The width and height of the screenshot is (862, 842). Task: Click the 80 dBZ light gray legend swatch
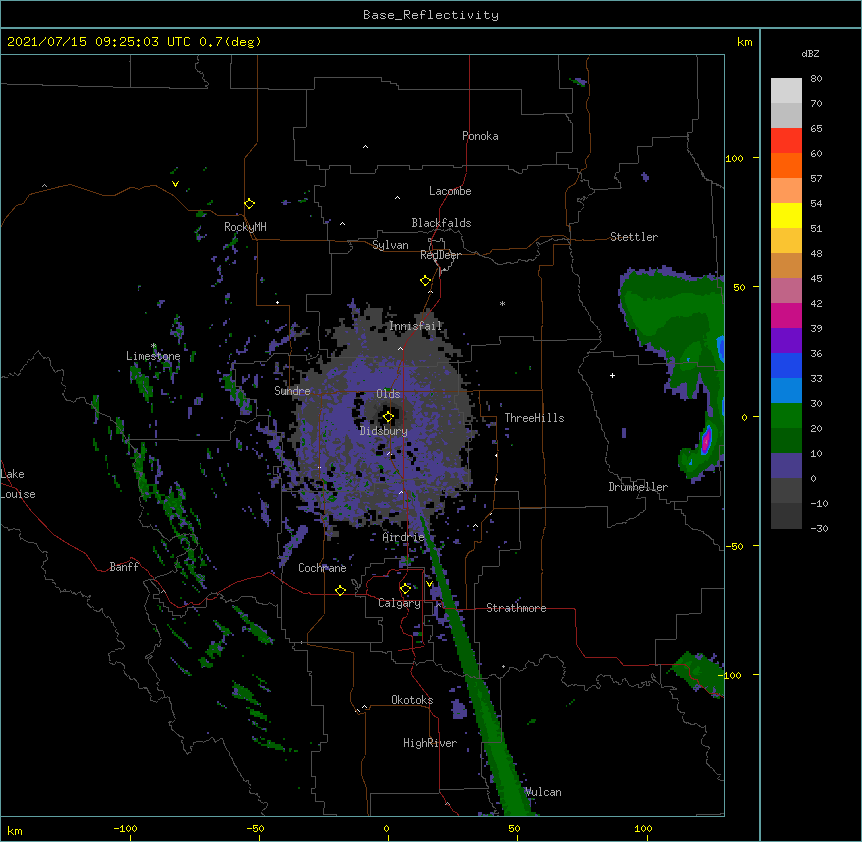pyautogui.click(x=786, y=91)
